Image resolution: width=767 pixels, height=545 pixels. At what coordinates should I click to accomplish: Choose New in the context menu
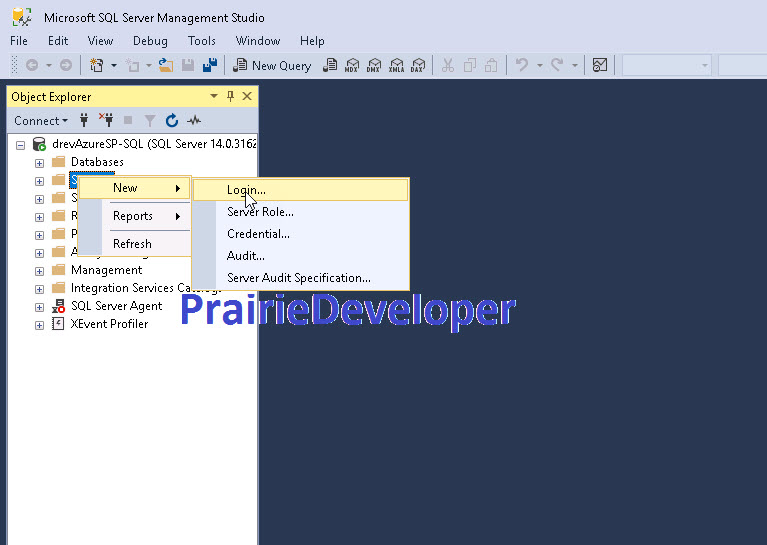(135, 188)
